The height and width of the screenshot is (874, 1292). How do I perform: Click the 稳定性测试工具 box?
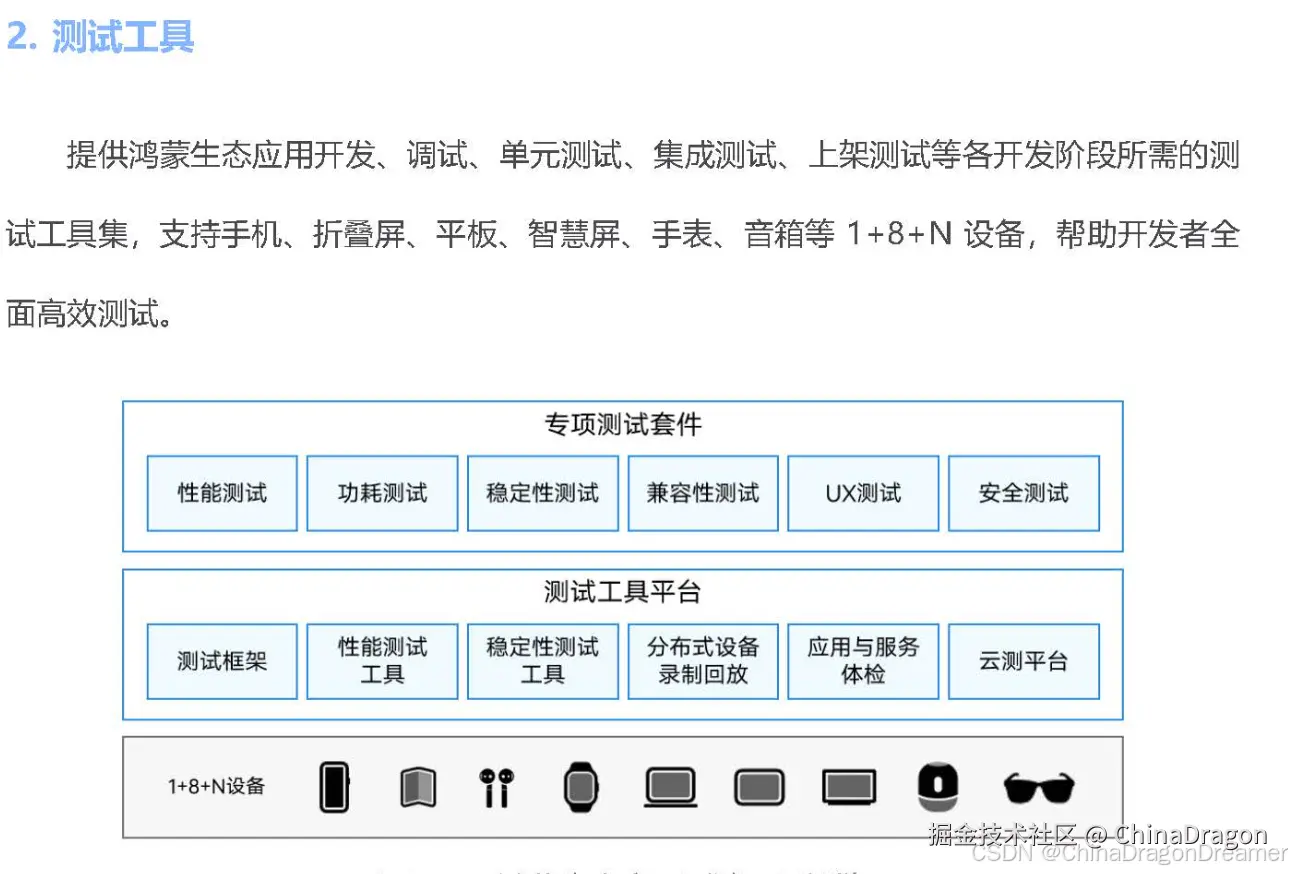pos(543,661)
